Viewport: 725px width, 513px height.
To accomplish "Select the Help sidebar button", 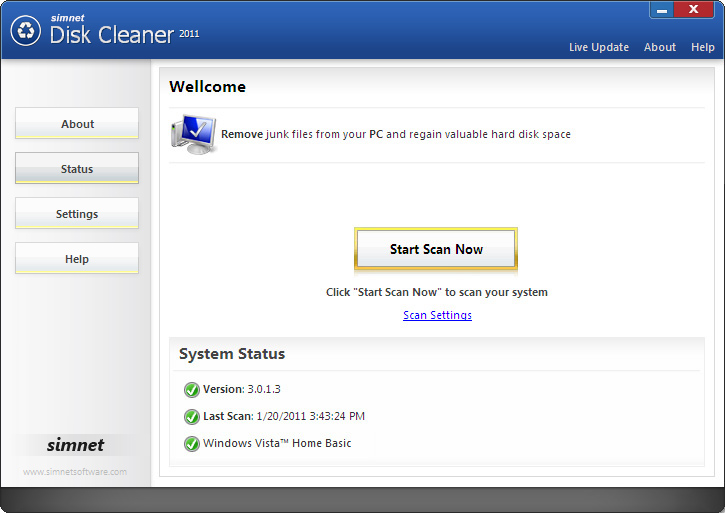I will click(77, 259).
